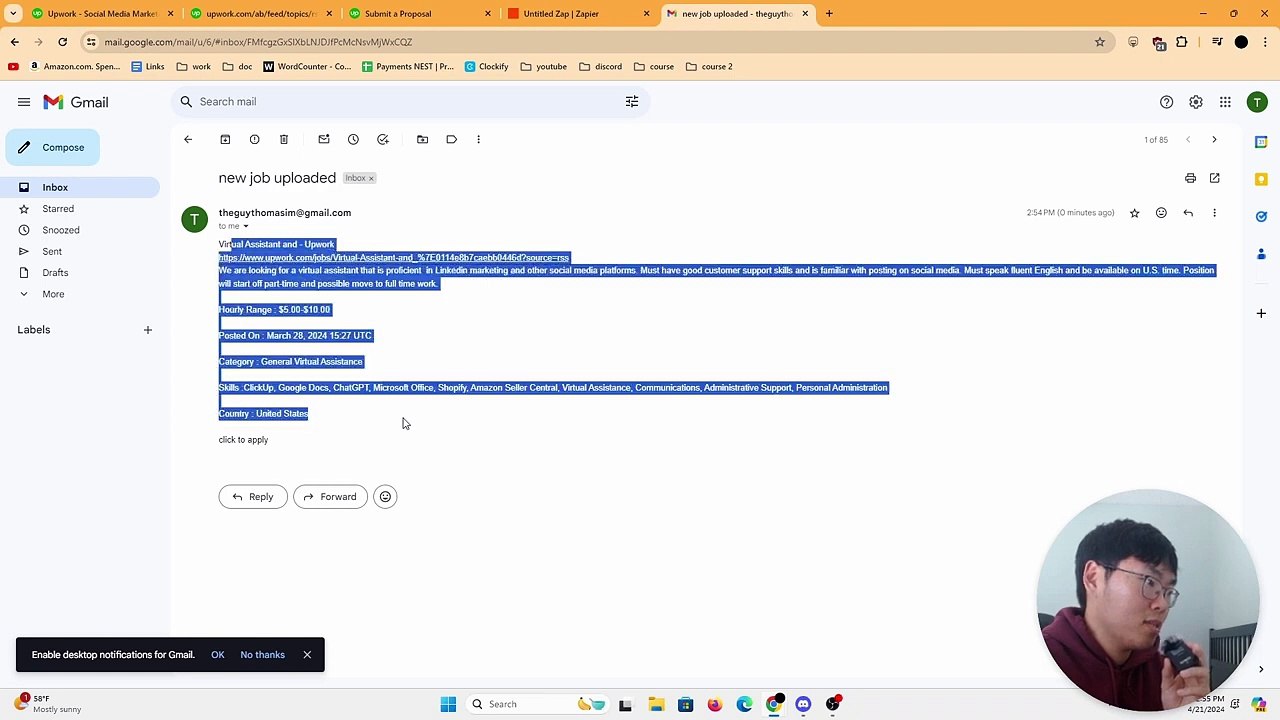Viewport: 1280px width, 720px height.
Task: Get add-ons plus icon in side panel
Action: (1261, 314)
